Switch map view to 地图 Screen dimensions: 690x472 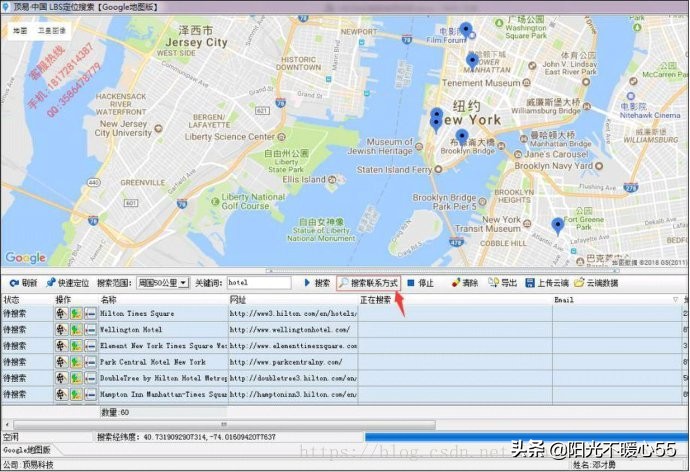tap(20, 30)
